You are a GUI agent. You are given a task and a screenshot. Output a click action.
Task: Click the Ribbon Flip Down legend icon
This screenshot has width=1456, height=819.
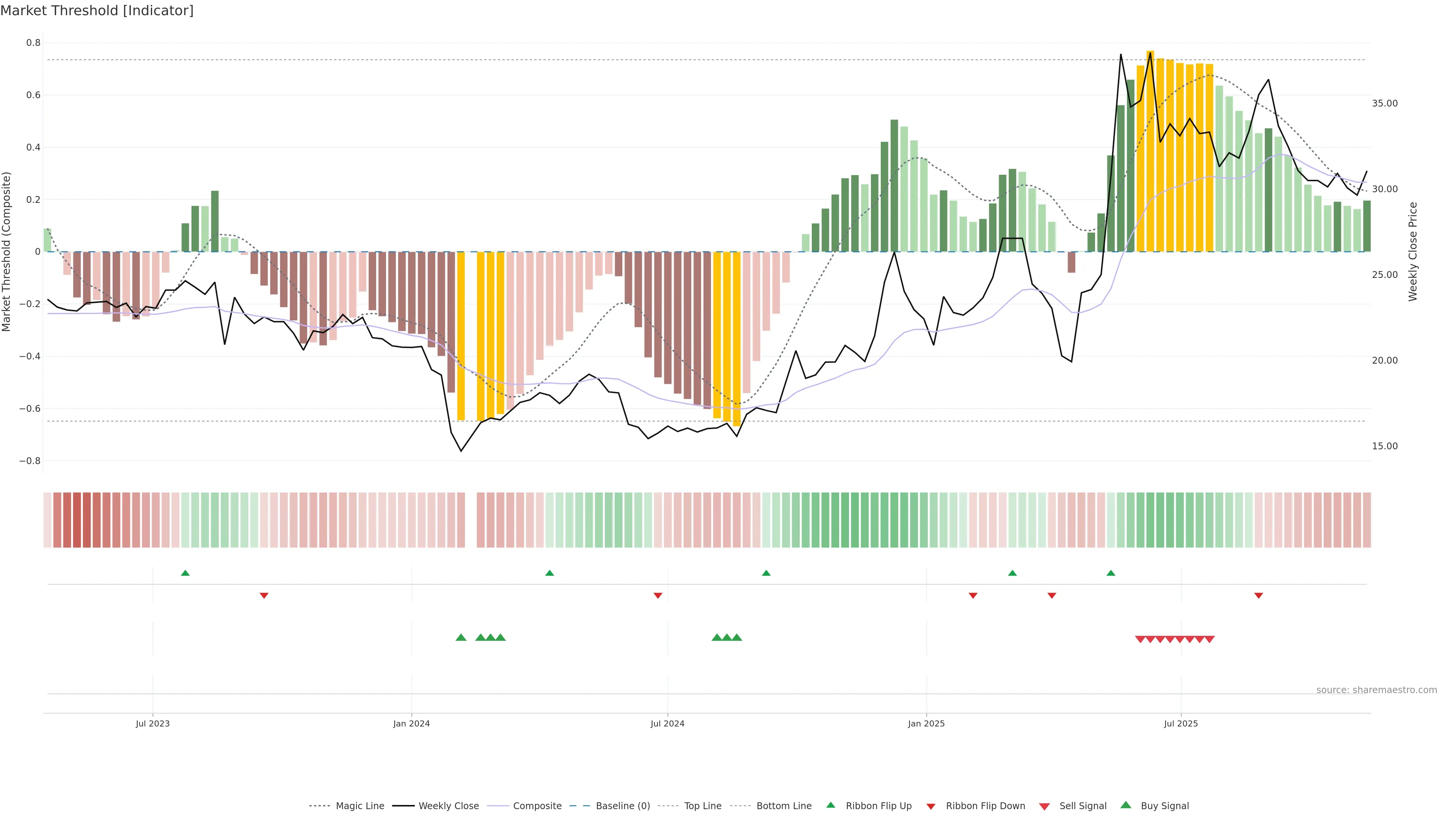pos(930,806)
